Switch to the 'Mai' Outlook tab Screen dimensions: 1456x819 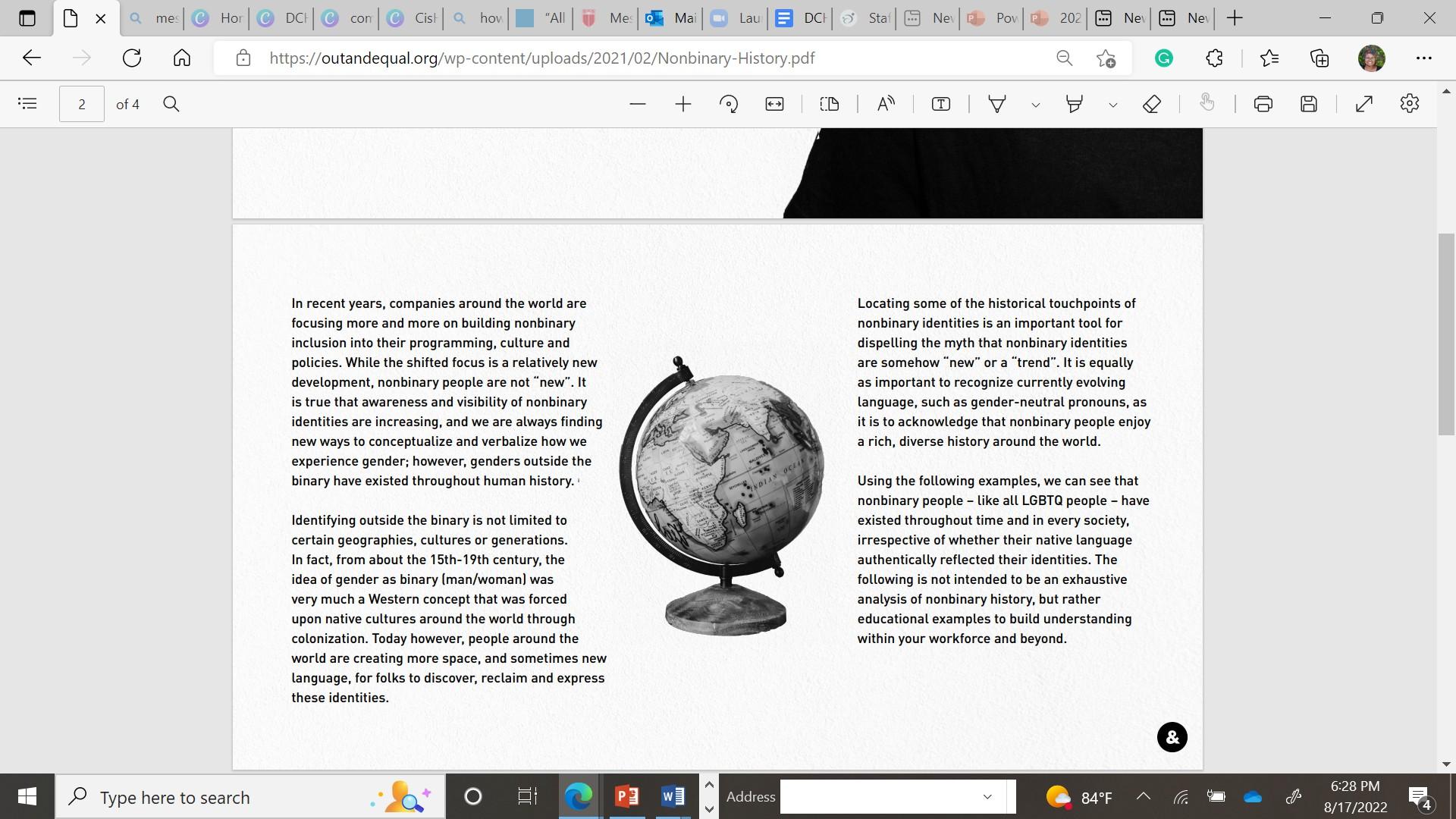tap(671, 18)
